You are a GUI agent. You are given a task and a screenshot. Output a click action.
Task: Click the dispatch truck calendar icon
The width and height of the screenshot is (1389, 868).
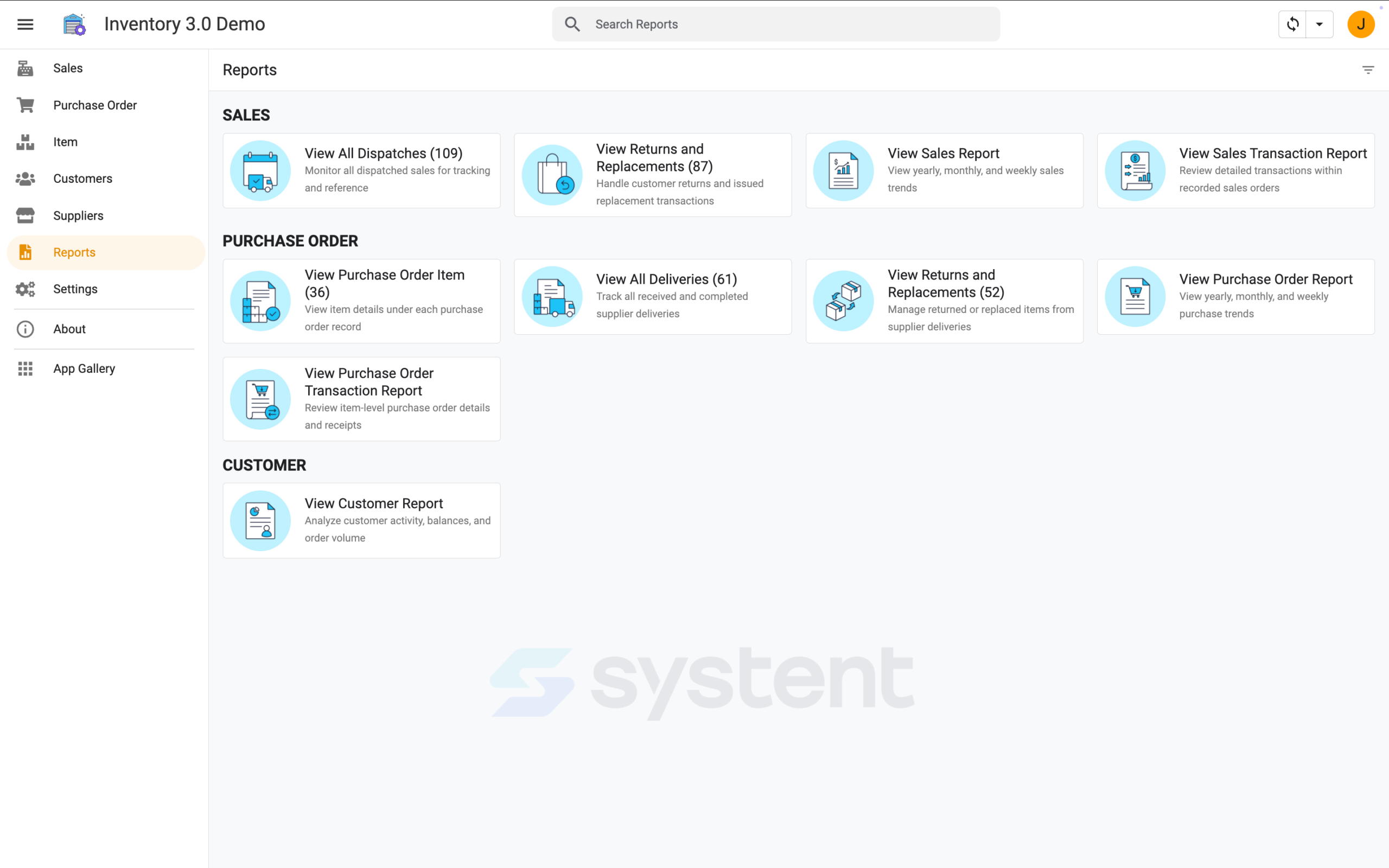[260, 170]
